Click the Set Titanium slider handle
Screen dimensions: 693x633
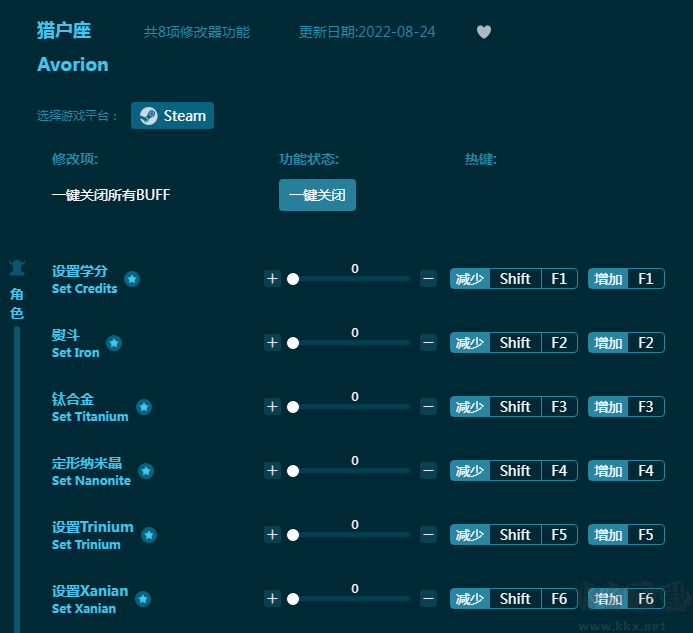click(293, 407)
